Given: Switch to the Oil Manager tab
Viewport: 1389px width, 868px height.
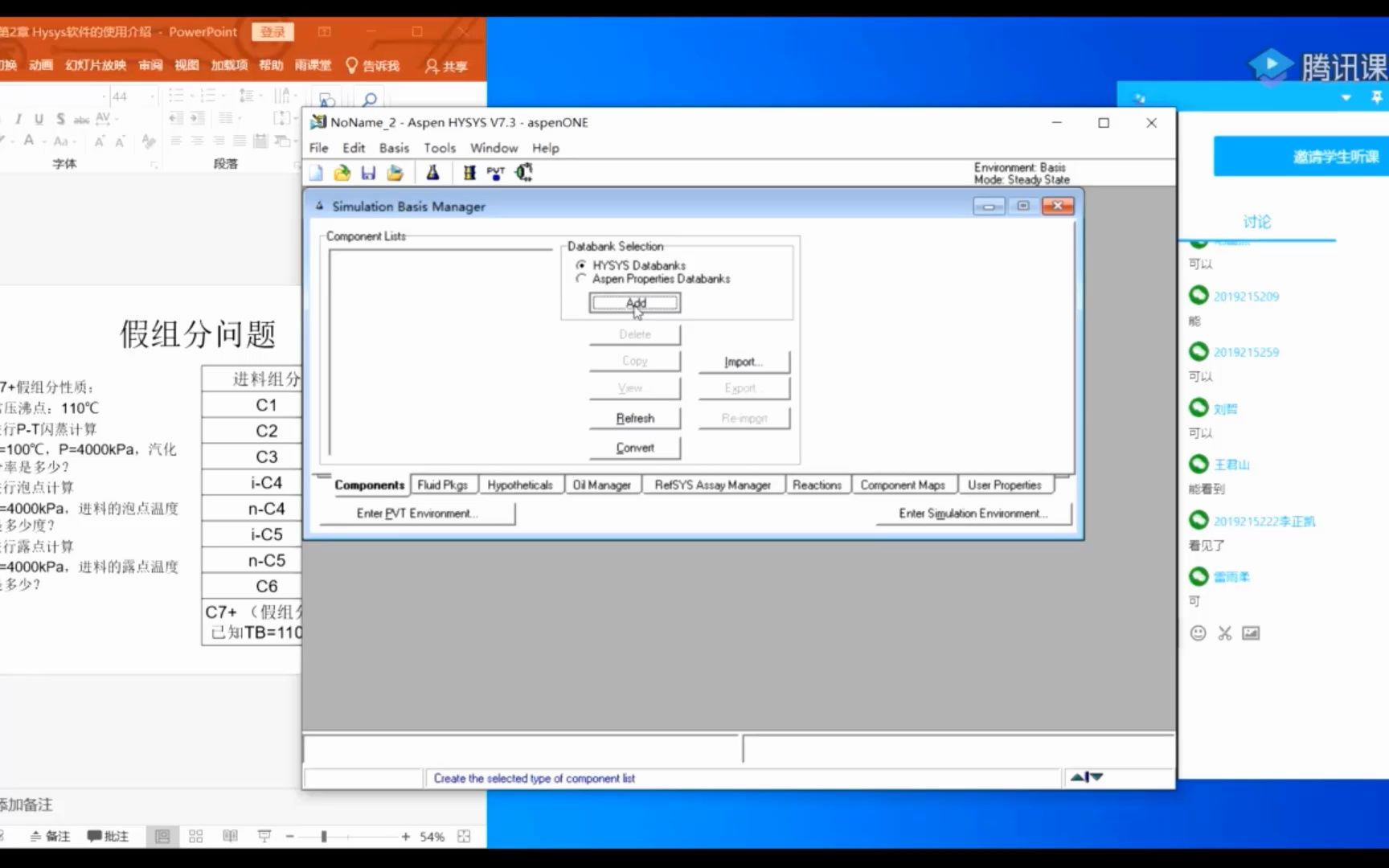Looking at the screenshot, I should point(602,485).
